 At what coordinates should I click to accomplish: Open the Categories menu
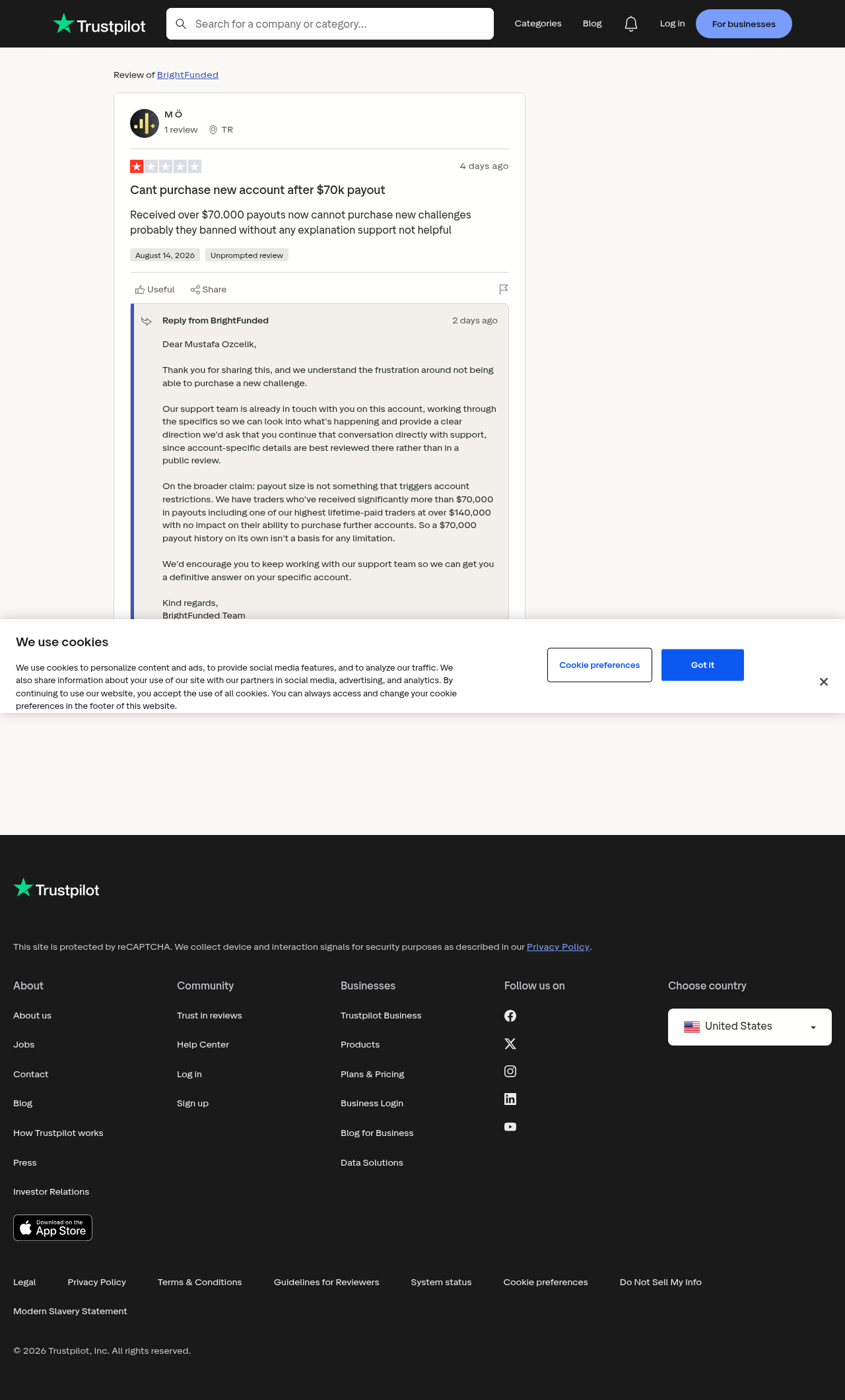click(538, 24)
